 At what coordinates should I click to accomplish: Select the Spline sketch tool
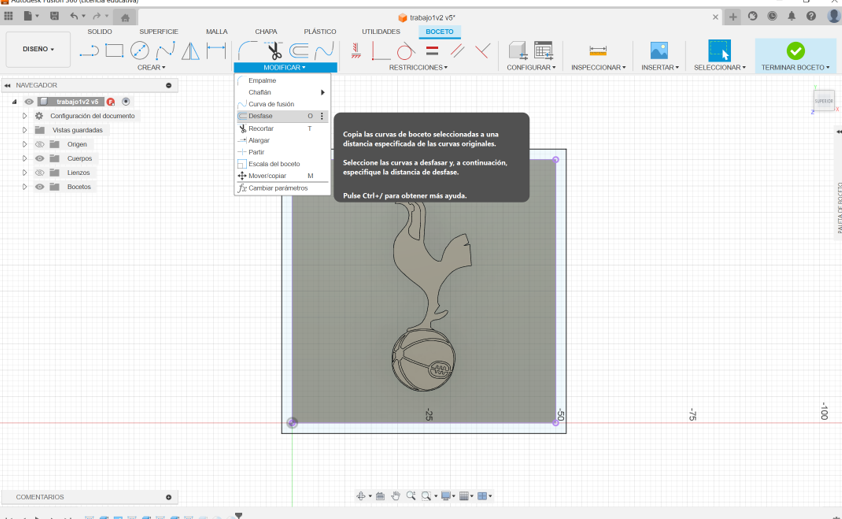coord(165,51)
